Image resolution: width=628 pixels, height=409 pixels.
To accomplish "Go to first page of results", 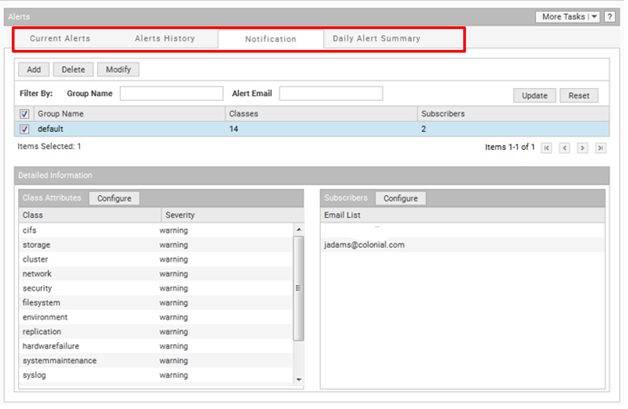I will [546, 148].
